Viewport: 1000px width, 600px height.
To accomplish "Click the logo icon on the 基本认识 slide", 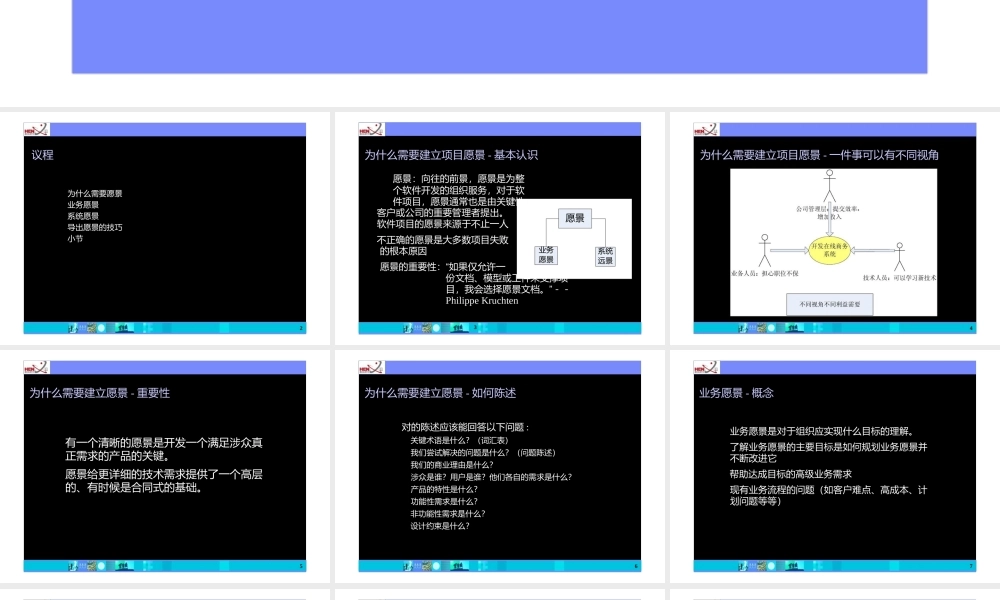I will [371, 129].
